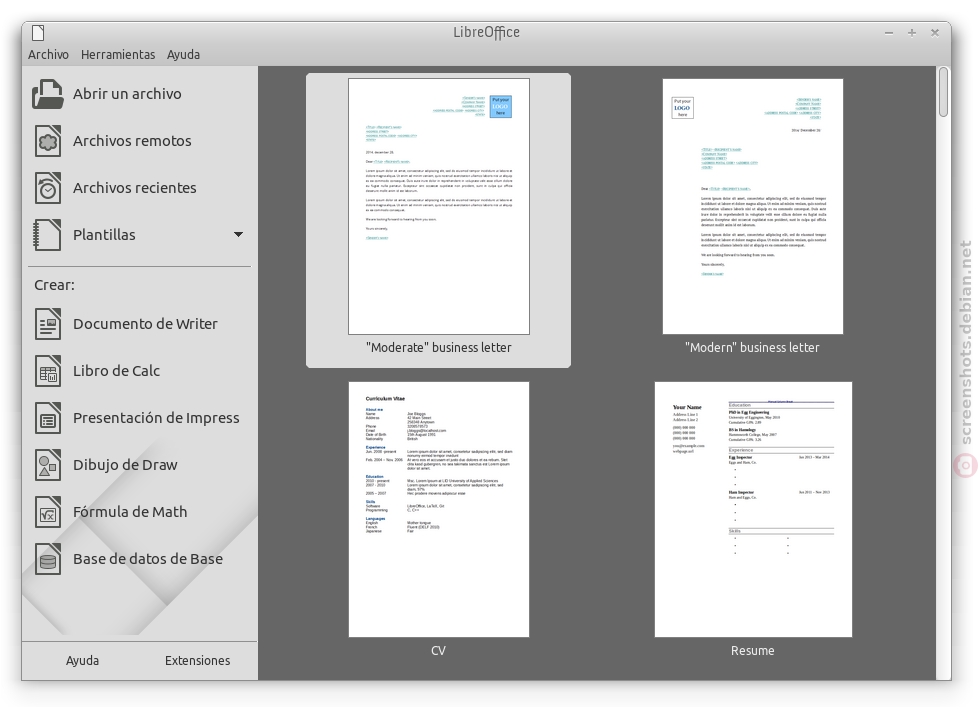Click the Libro de Calc spreadsheet icon
The image size is (978, 707).
coord(48,371)
